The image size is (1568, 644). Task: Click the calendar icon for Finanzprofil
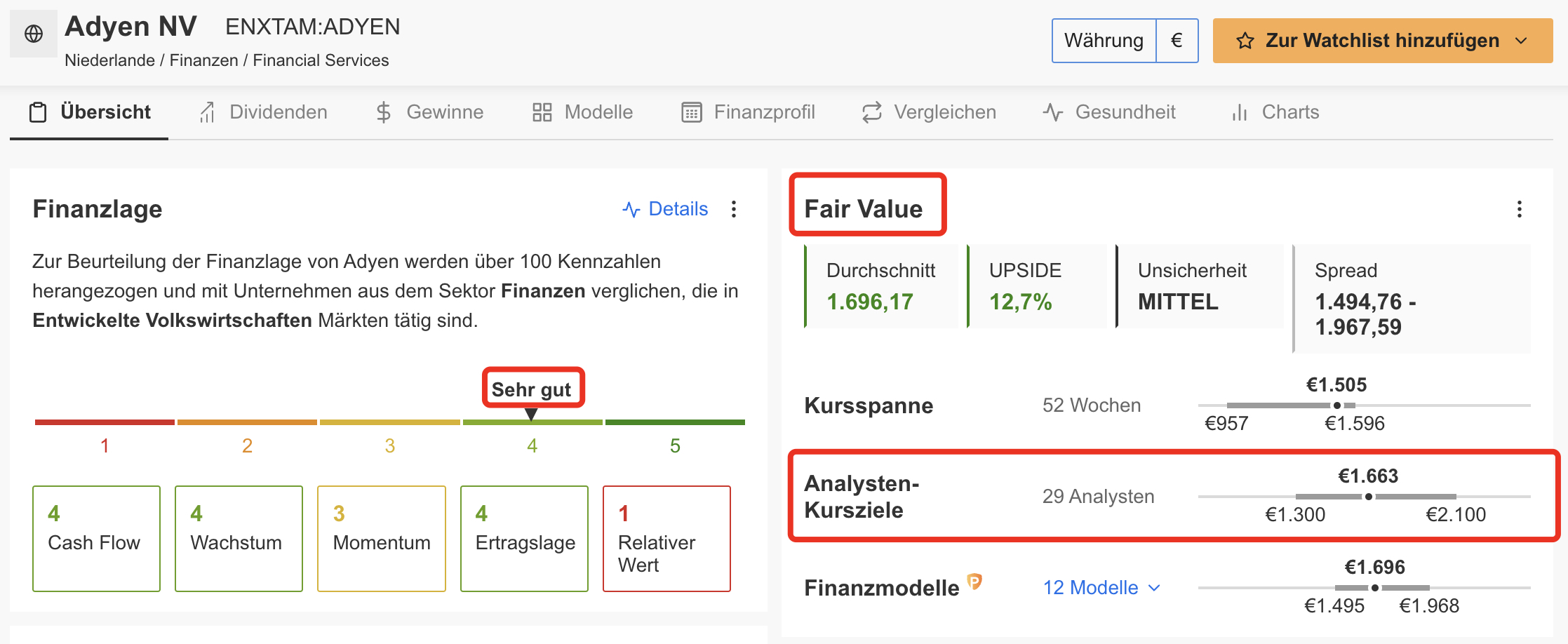(692, 112)
